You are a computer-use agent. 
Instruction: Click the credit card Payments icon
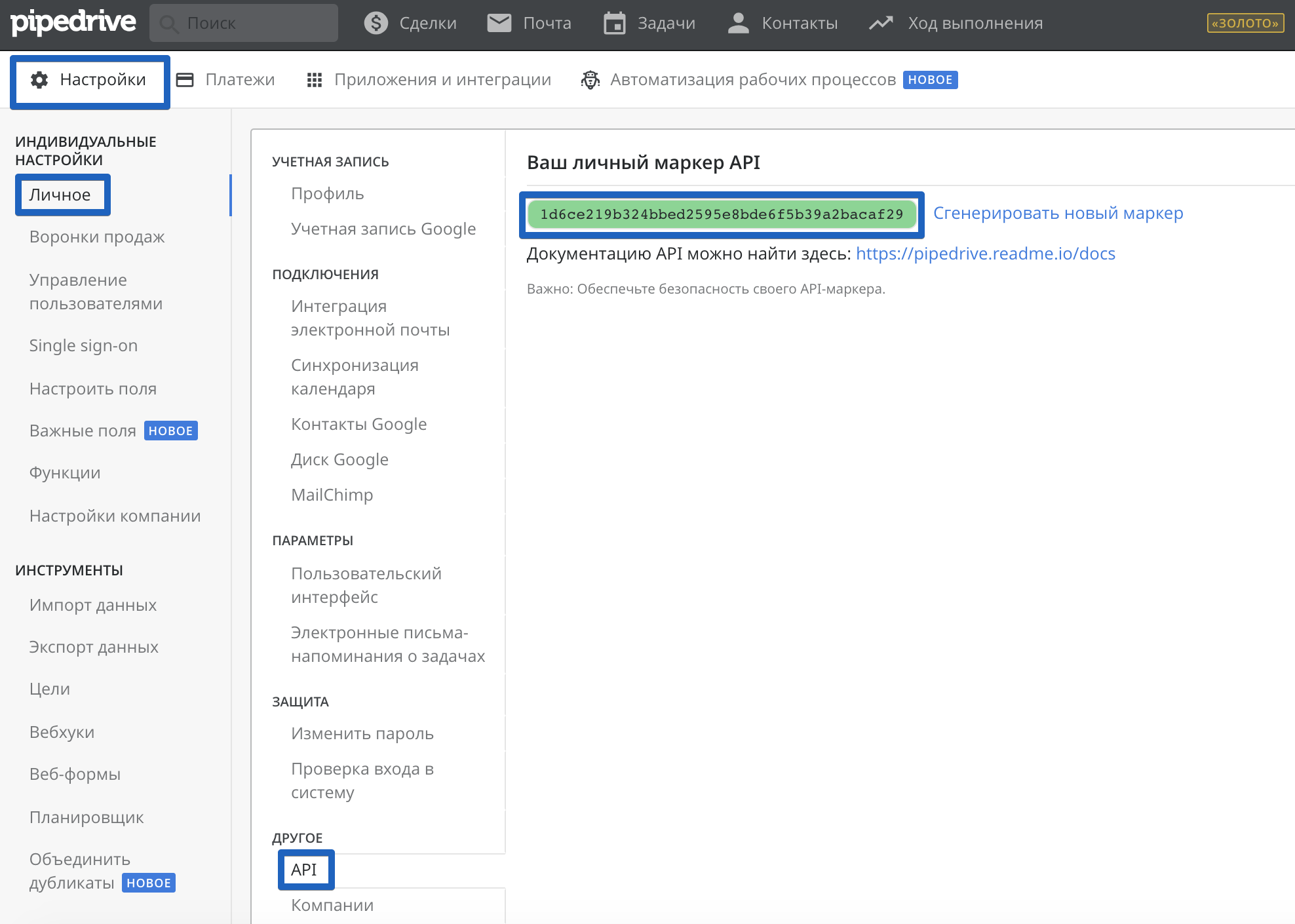[185, 80]
